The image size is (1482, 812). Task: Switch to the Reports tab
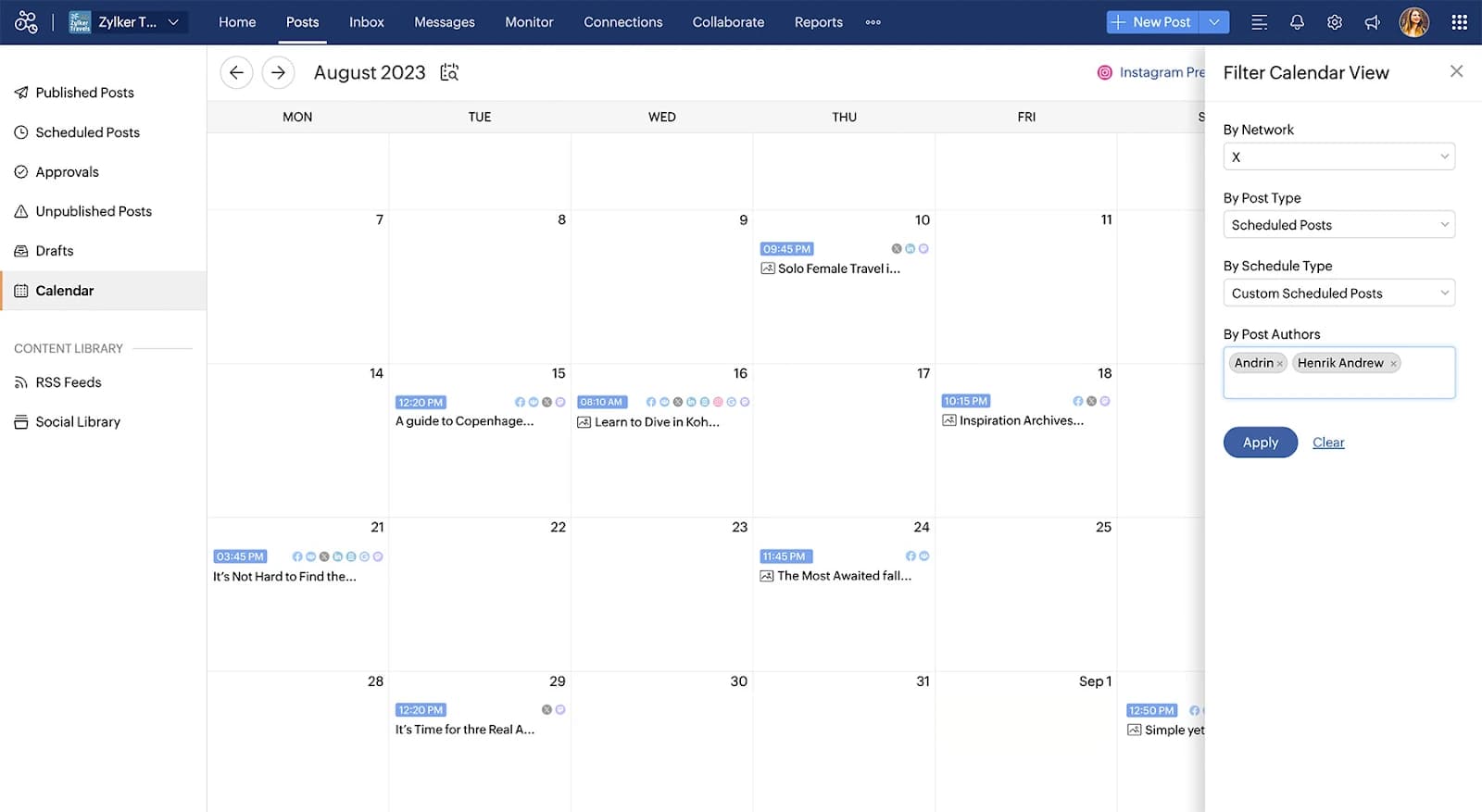[818, 22]
